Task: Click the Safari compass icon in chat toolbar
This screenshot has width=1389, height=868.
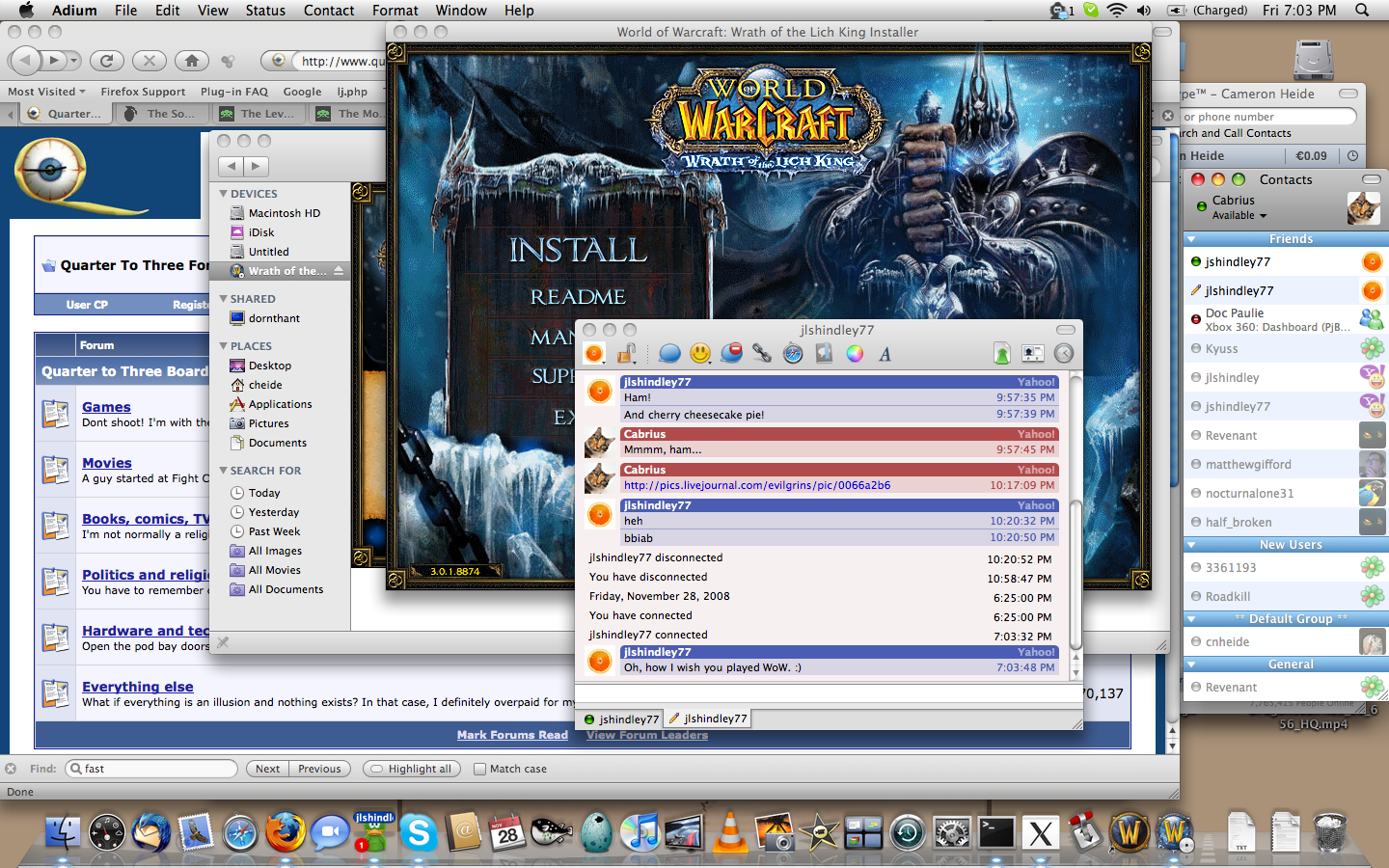Action: 793,354
